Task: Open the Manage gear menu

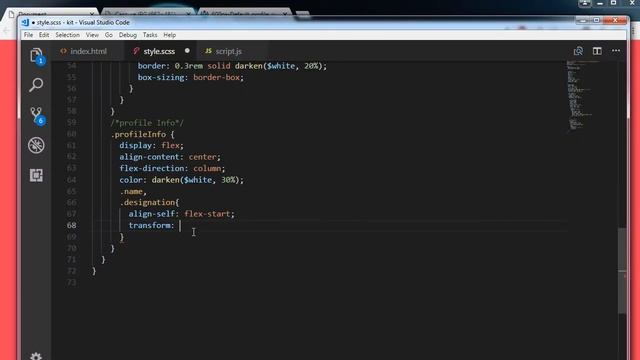Action: point(36,356)
